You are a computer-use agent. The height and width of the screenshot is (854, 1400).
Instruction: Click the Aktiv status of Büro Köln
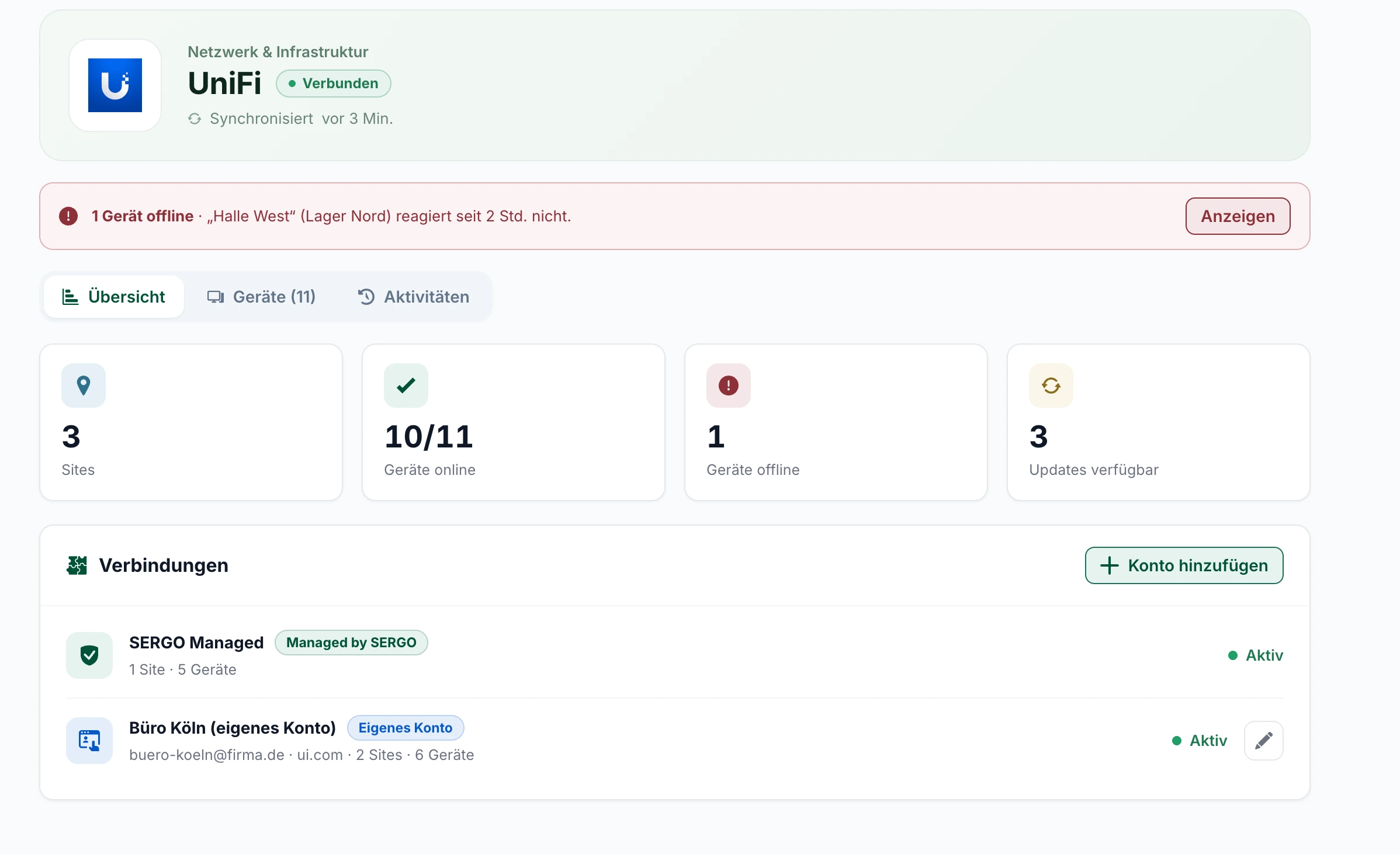click(1200, 741)
